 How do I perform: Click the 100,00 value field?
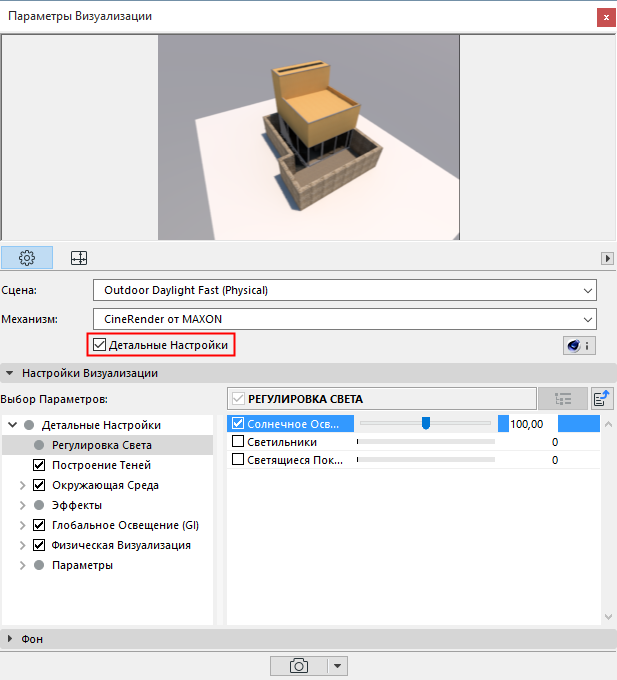point(533,424)
